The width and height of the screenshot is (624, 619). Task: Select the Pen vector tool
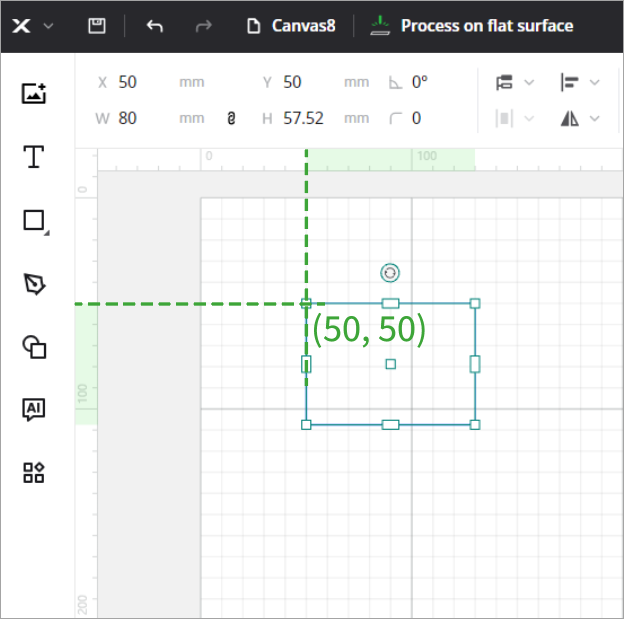pos(35,284)
